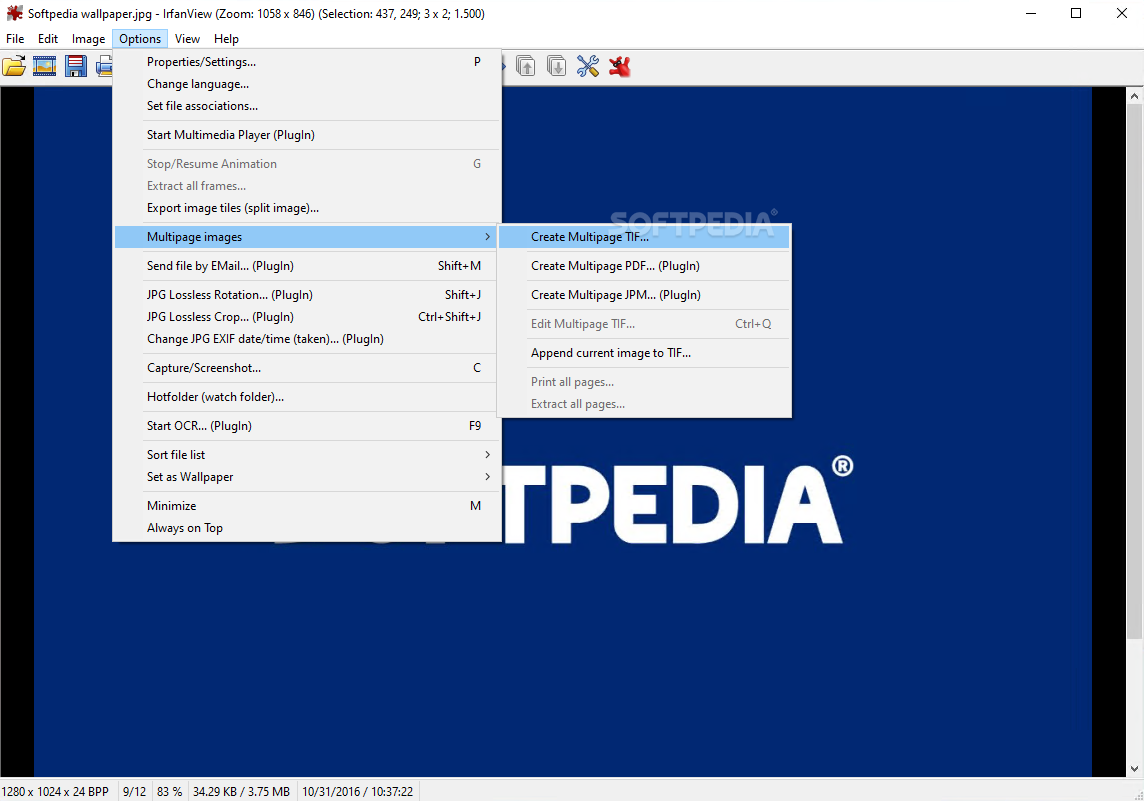Expand the Multipage images submenu
The height and width of the screenshot is (801, 1144).
(x=307, y=237)
